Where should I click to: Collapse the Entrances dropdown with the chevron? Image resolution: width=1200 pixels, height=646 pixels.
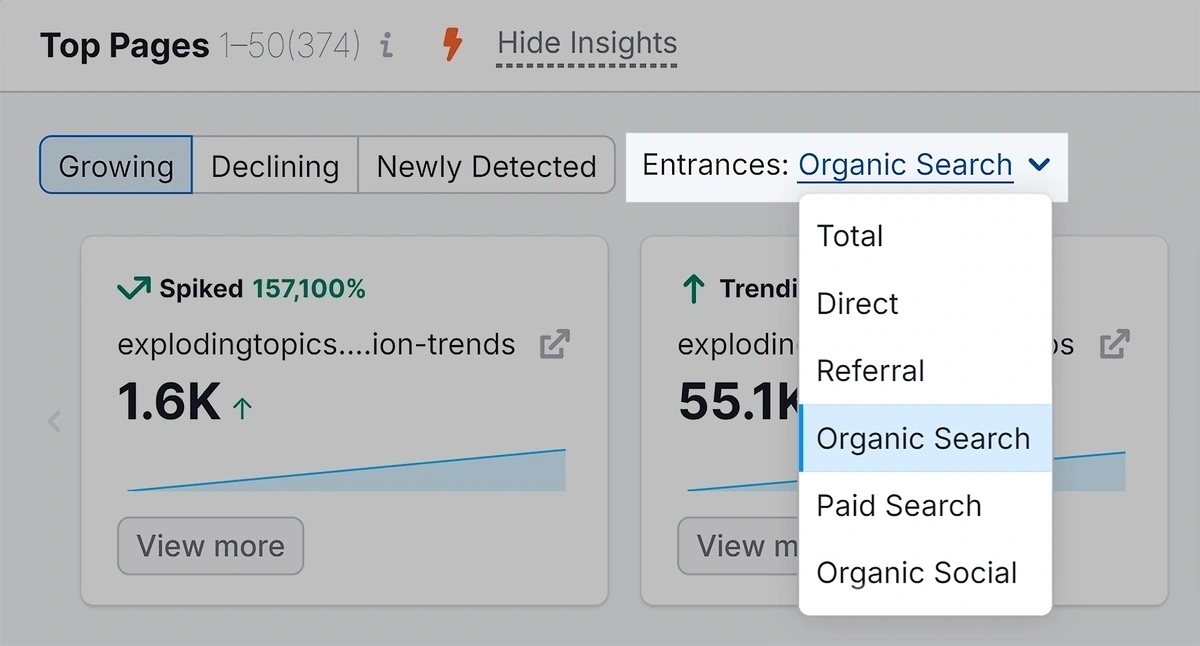pyautogui.click(x=1038, y=164)
